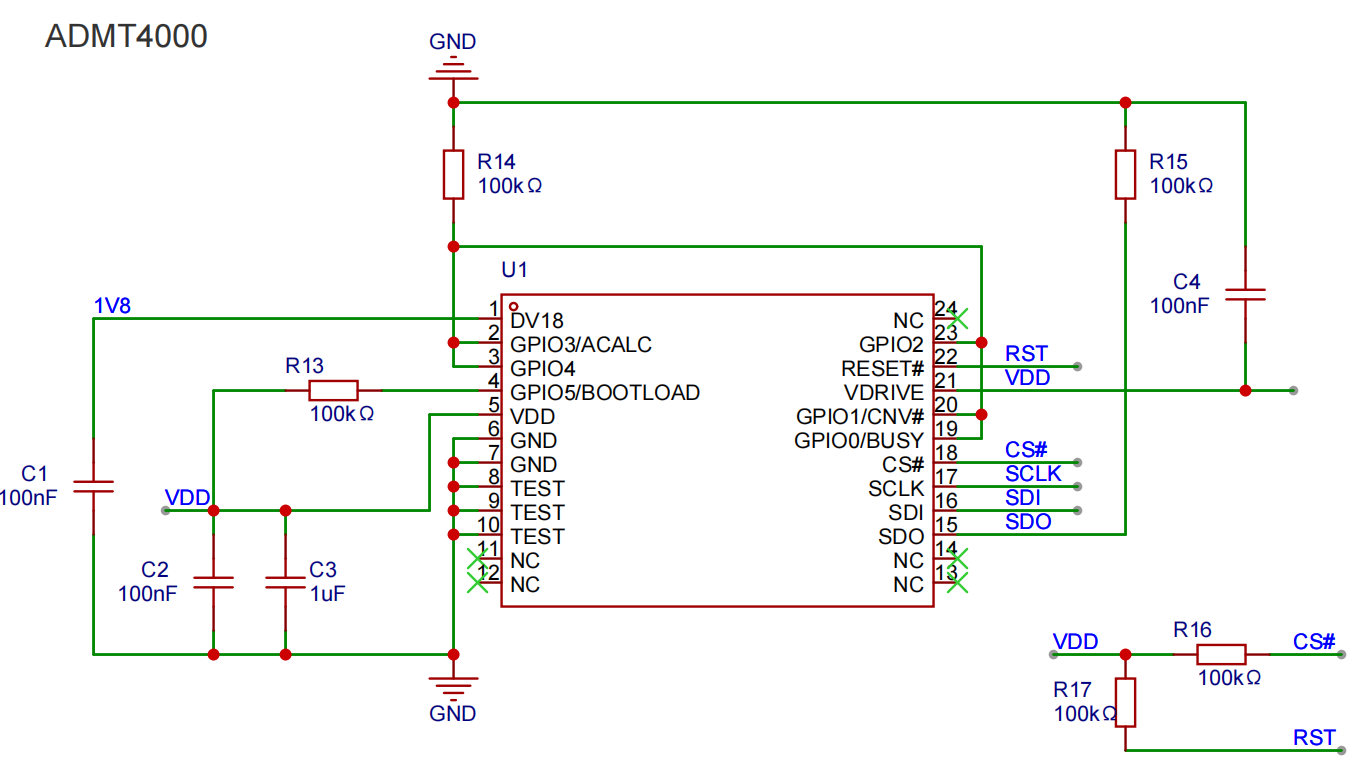Image resolution: width=1359 pixels, height=782 pixels.
Task: Select the blue CS# net label at pin 18
Action: tap(1028, 449)
